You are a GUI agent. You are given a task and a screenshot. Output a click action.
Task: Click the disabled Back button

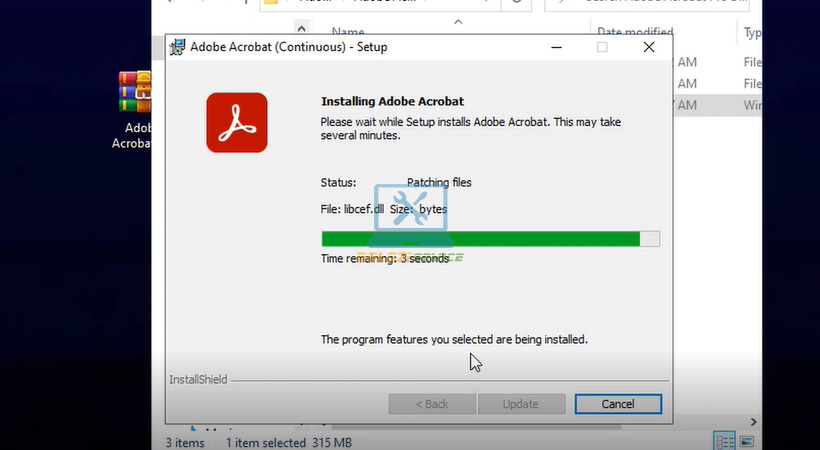point(431,404)
